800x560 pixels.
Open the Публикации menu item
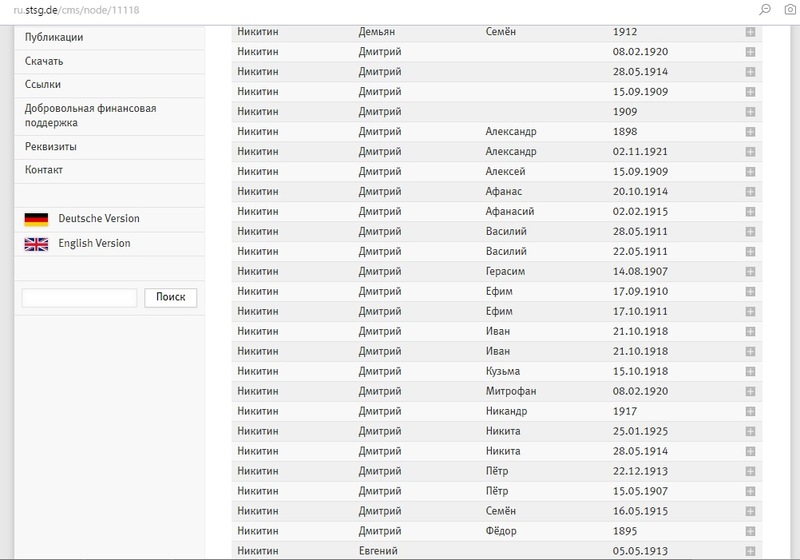point(54,38)
